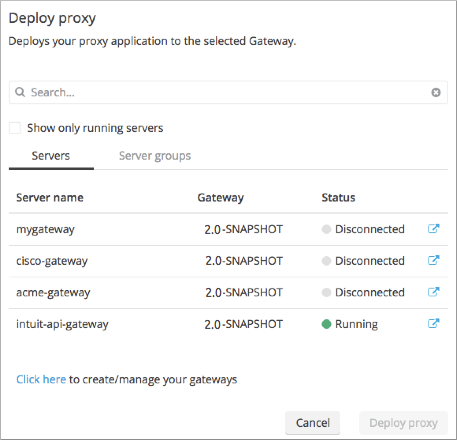Select the cisco-gateway server row

[x=228, y=261]
